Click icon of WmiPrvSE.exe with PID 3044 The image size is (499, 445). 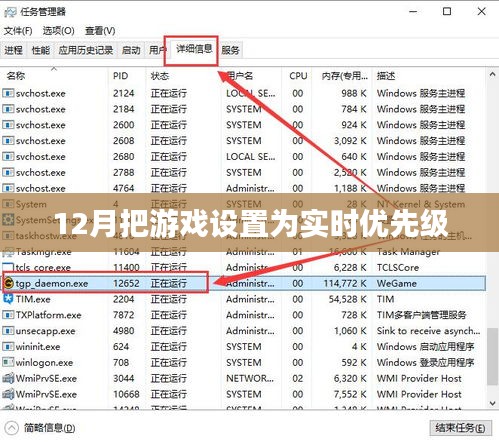coord(8,378)
